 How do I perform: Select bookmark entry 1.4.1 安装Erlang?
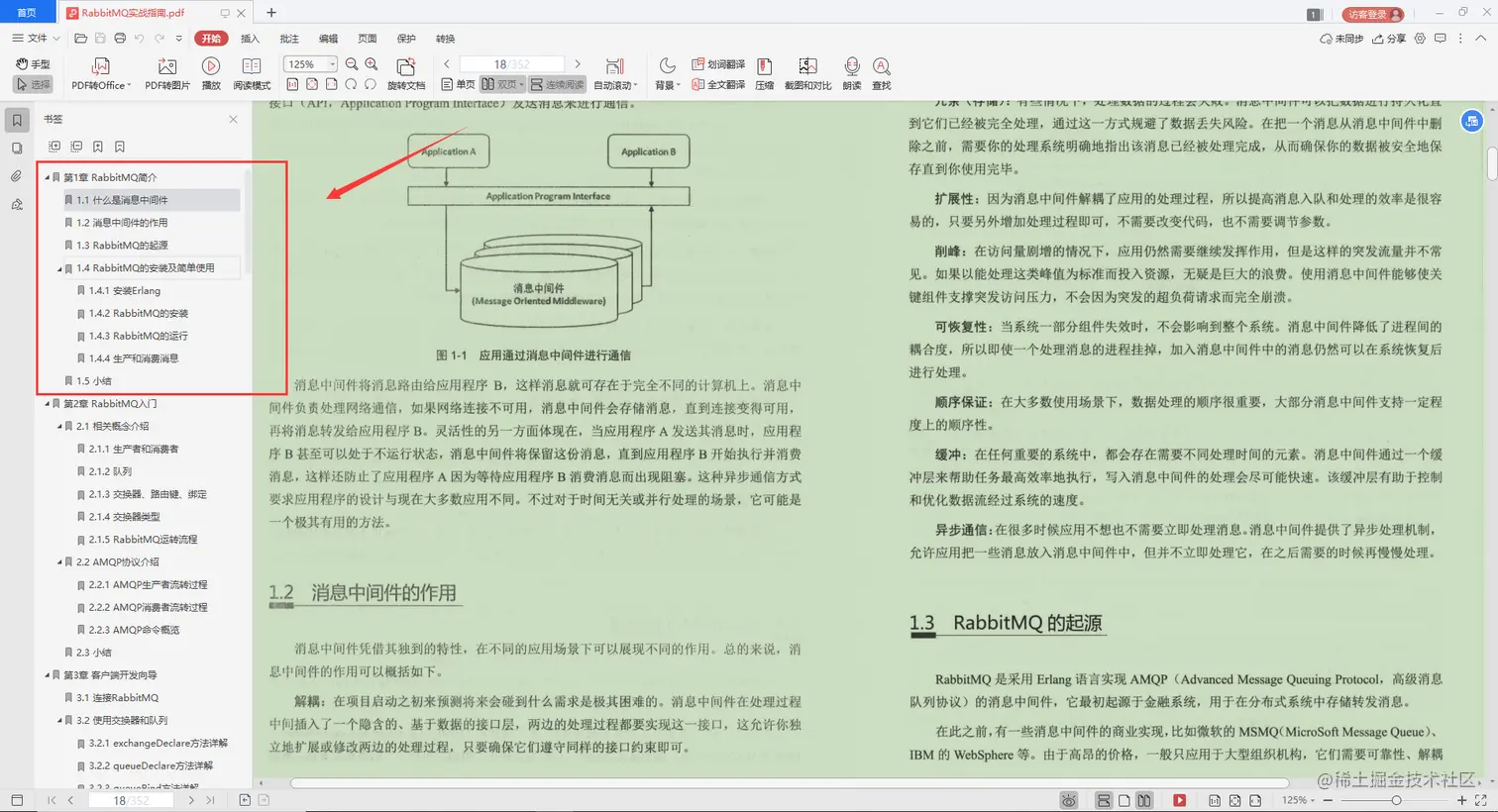(124, 290)
